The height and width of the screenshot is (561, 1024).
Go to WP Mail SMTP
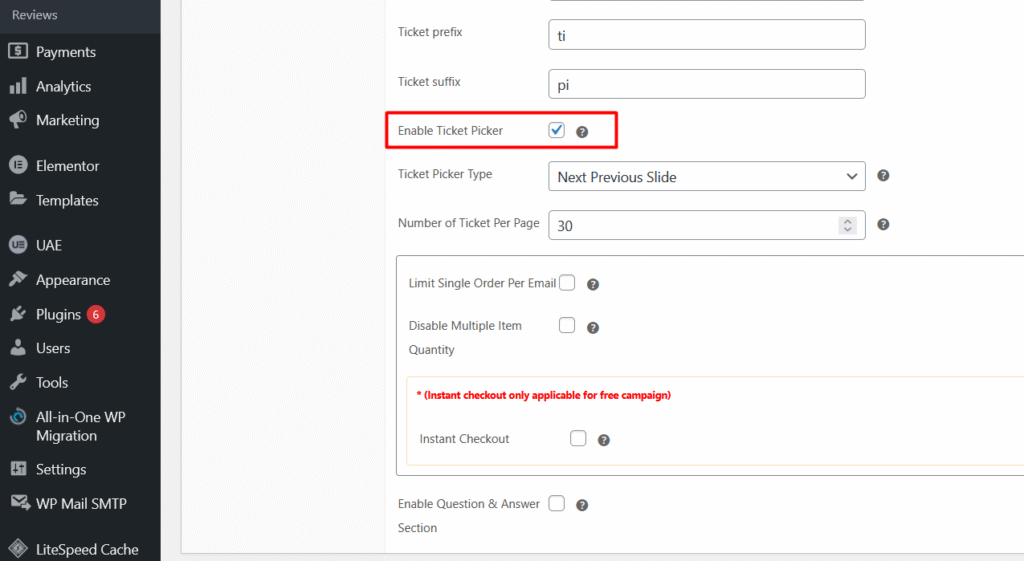pyautogui.click(x=81, y=503)
